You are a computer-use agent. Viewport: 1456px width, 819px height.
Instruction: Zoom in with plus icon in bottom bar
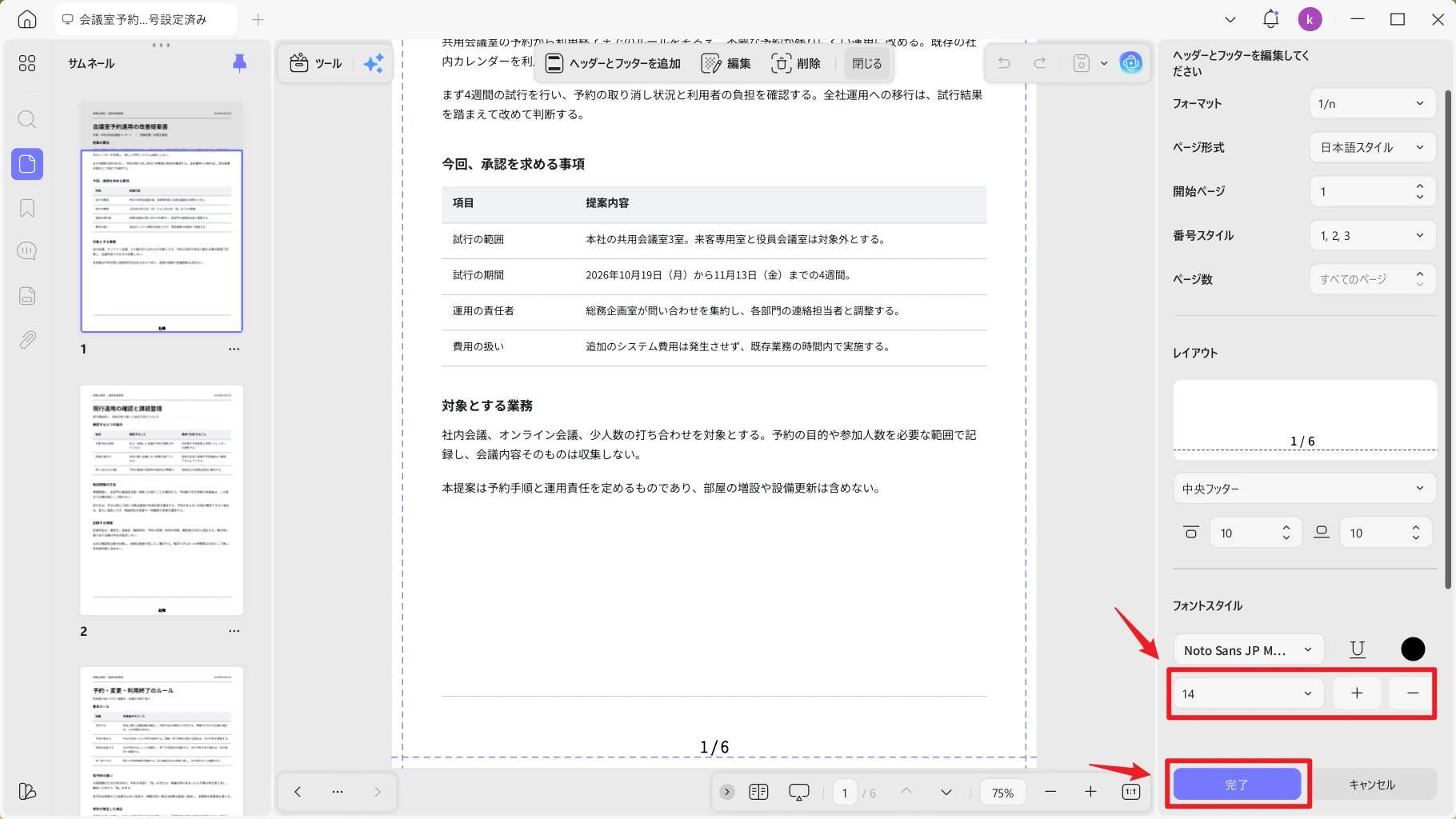click(1090, 791)
